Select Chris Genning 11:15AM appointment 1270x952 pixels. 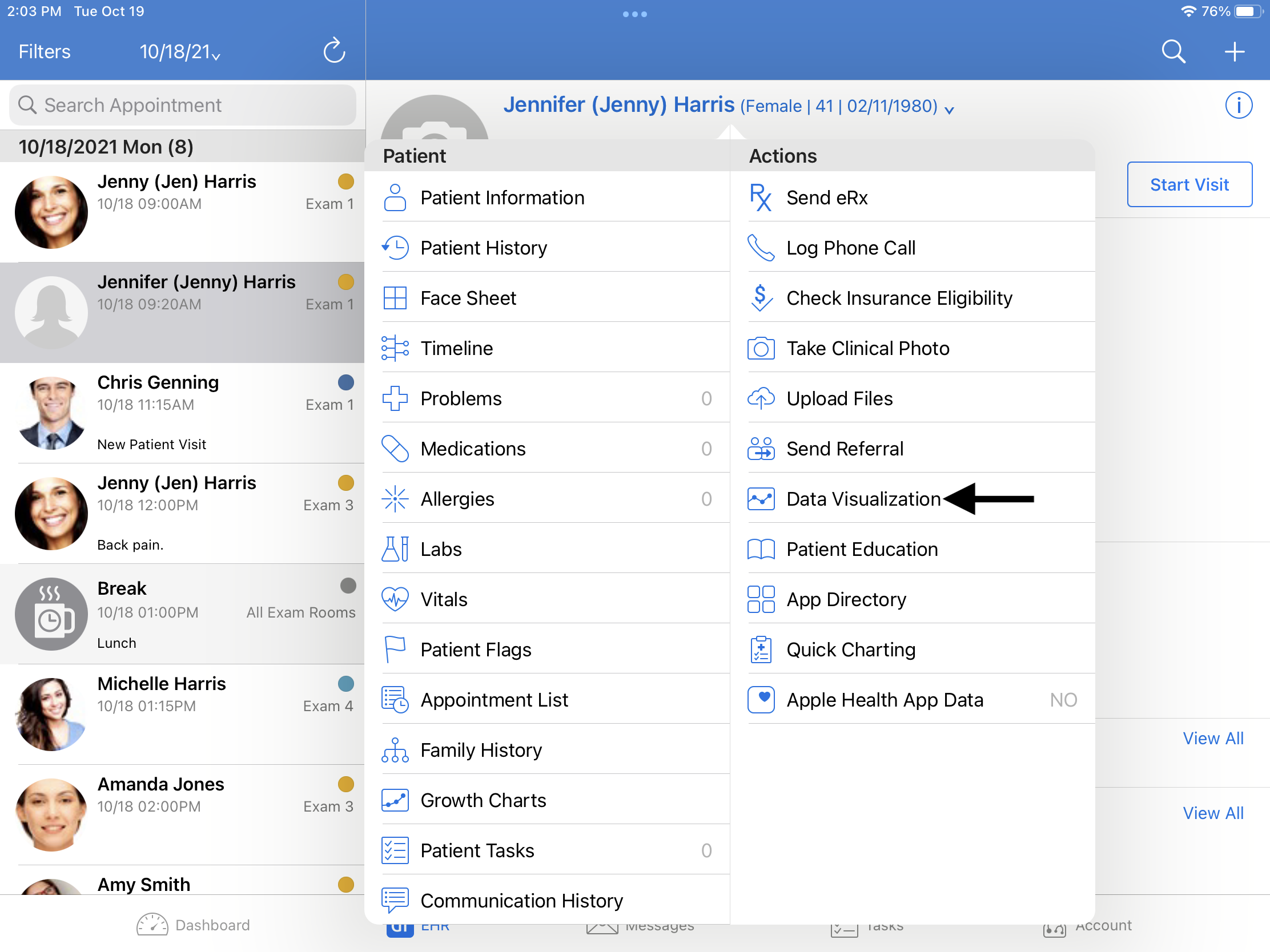pyautogui.click(x=182, y=413)
